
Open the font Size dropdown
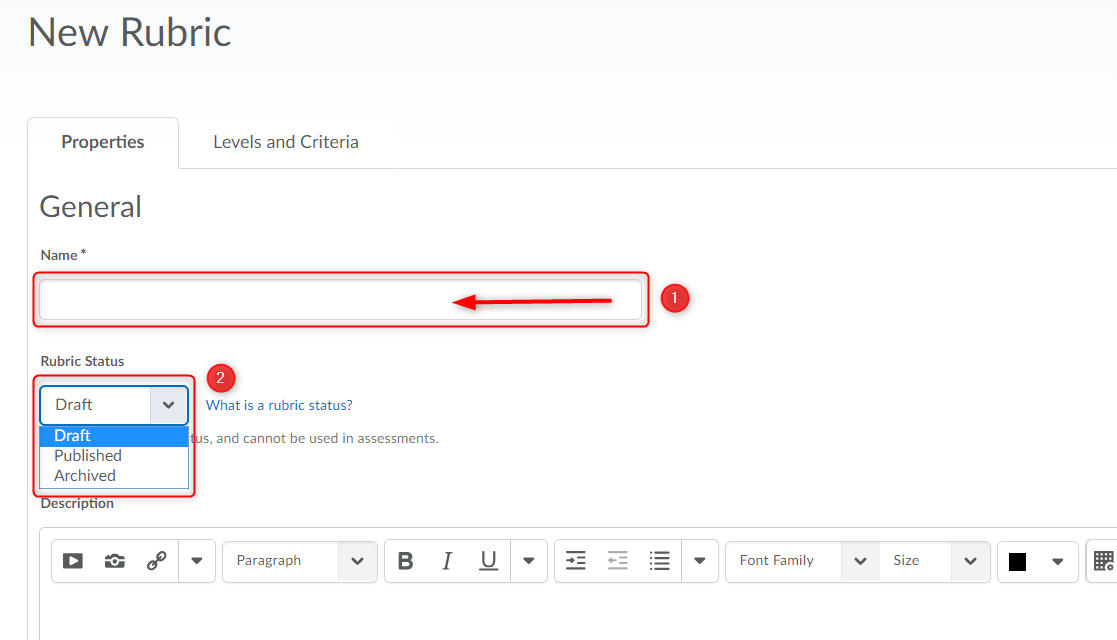pyautogui.click(x=934, y=561)
